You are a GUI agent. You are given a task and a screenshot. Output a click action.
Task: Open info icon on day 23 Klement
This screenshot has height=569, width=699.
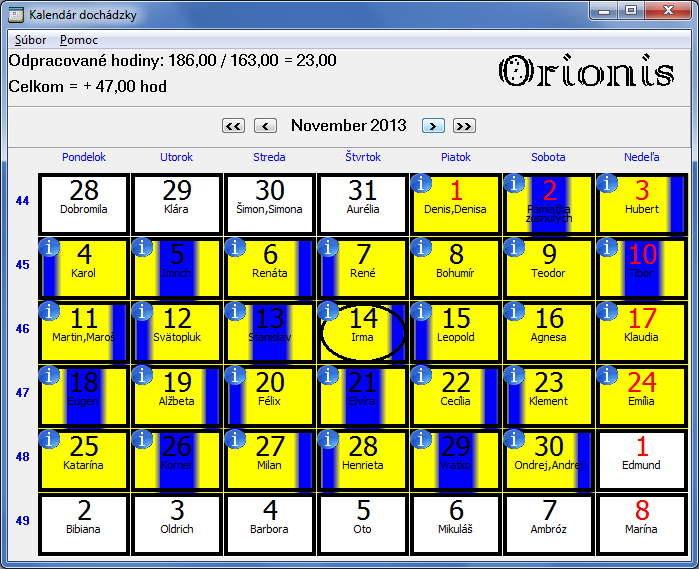coord(514,375)
